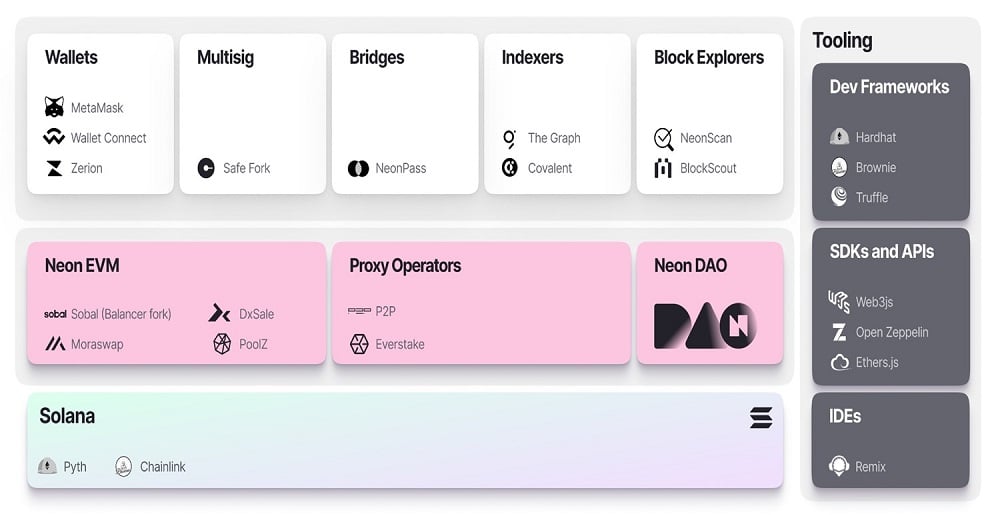This screenshot has height=515, width=1000.
Task: Select the Zerion icon in Wallets
Action: 55,168
